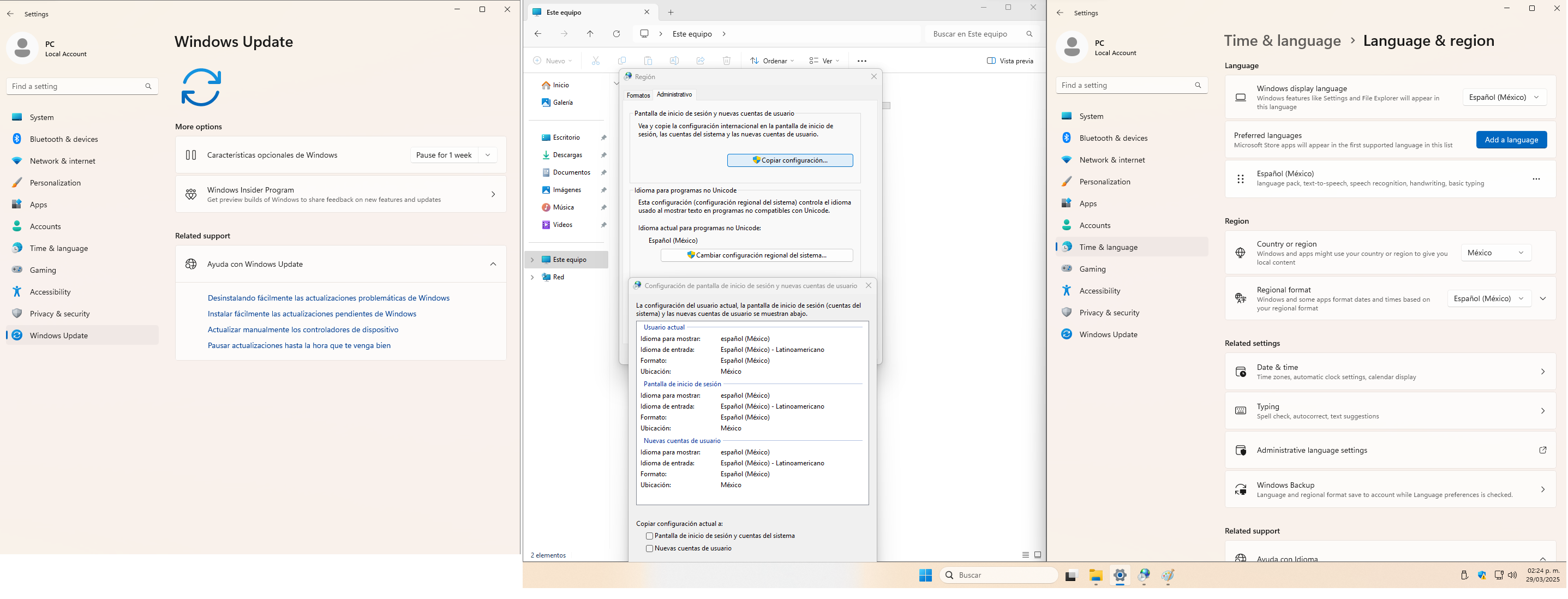Click the search magnifier in Buscar en Este equipo
1568x599 pixels.
pyautogui.click(x=1030, y=34)
